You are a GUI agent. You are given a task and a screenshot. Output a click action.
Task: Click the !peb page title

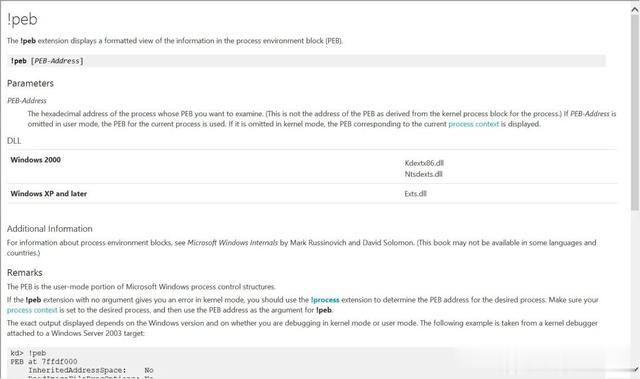22,19
